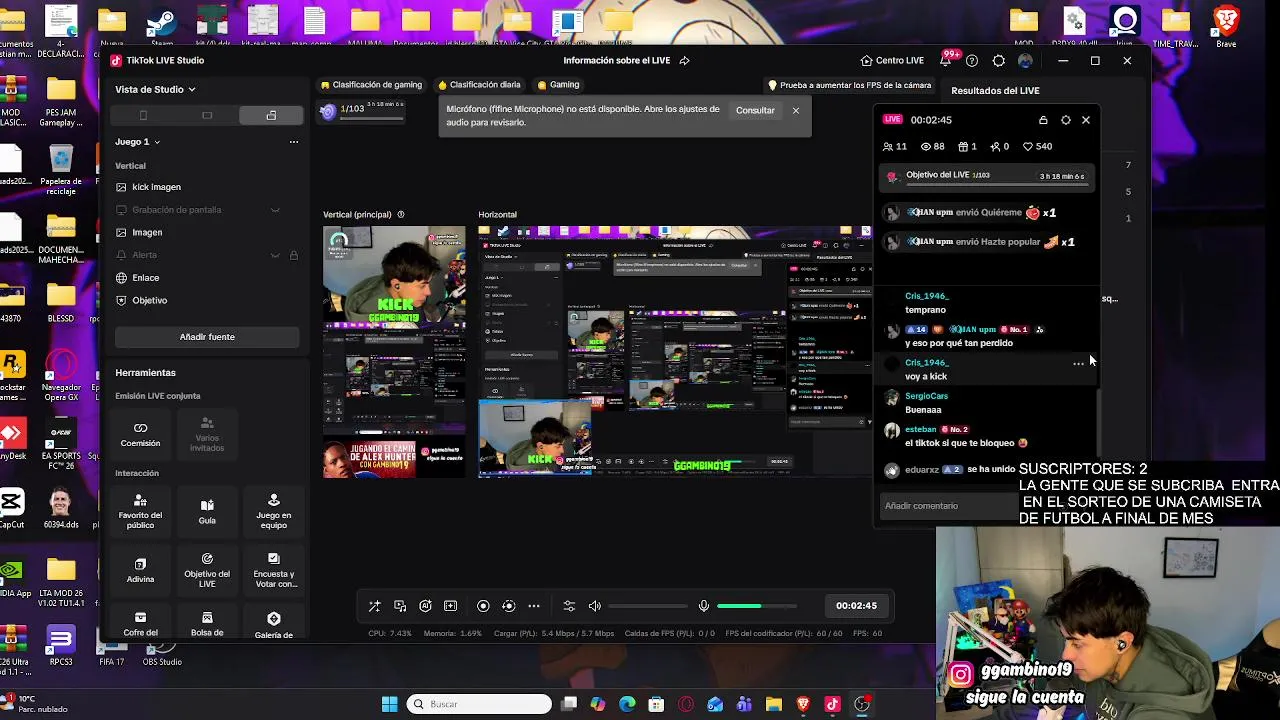Adjust the speaker volume slider
This screenshot has height=720, width=1280.
coord(648,606)
